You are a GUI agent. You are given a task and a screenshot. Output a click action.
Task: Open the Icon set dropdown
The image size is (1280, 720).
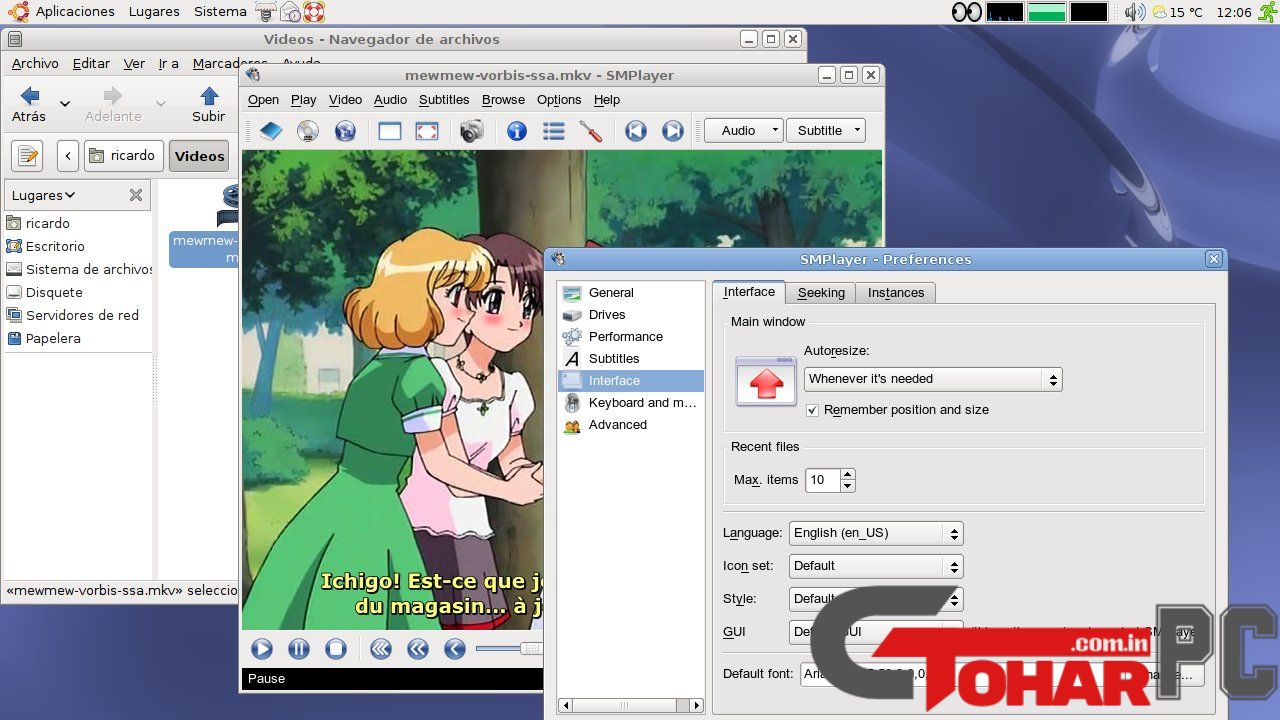876,566
